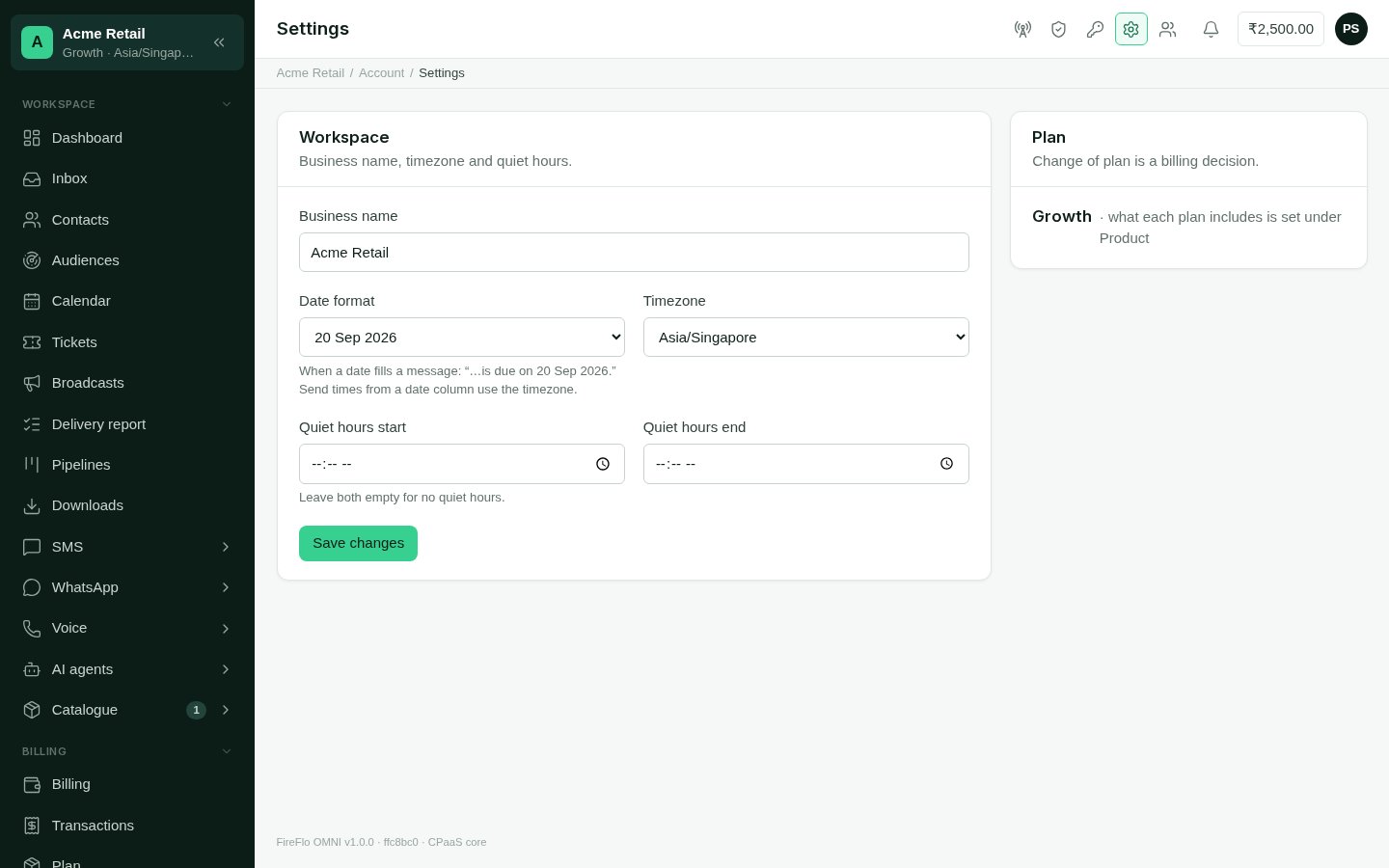Expand the Catalogue submenu chevron

[x=226, y=710]
